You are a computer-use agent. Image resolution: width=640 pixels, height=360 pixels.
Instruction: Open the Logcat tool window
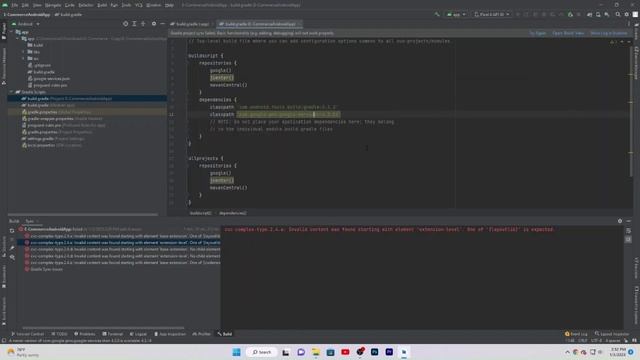coord(138,334)
